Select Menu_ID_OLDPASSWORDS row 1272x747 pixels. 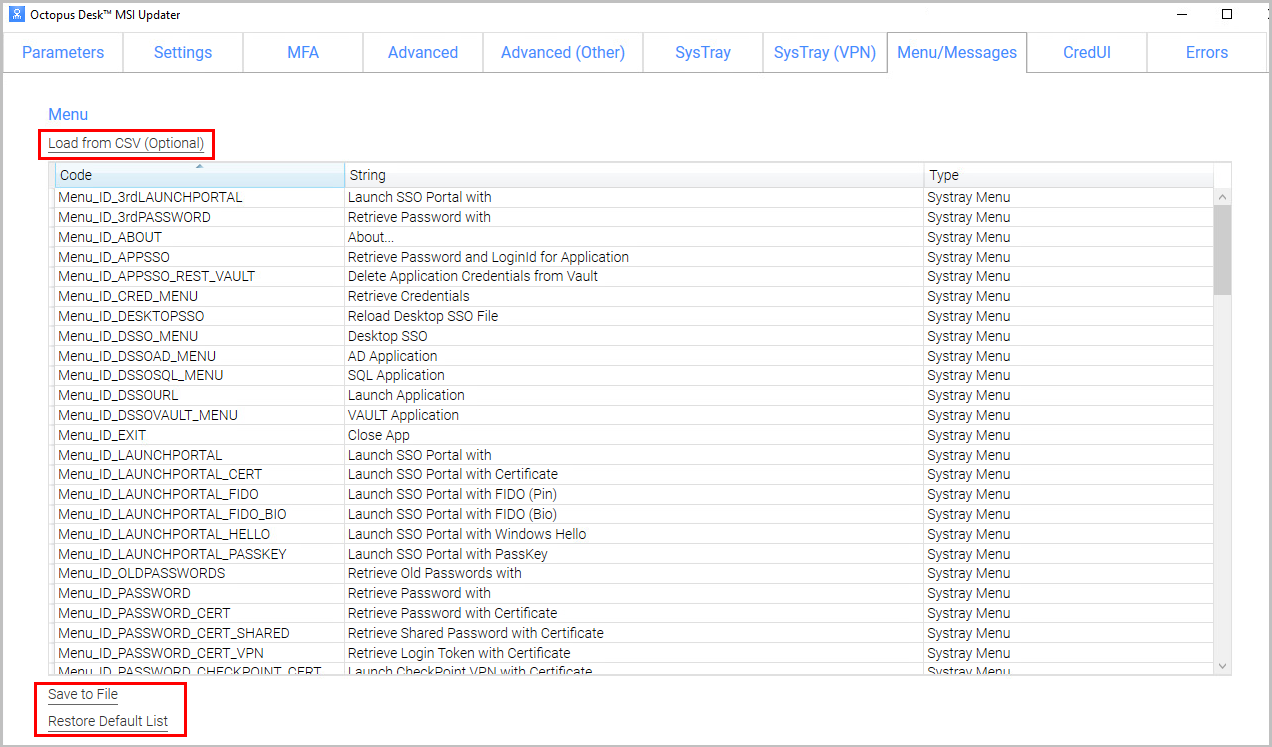(x=634, y=573)
